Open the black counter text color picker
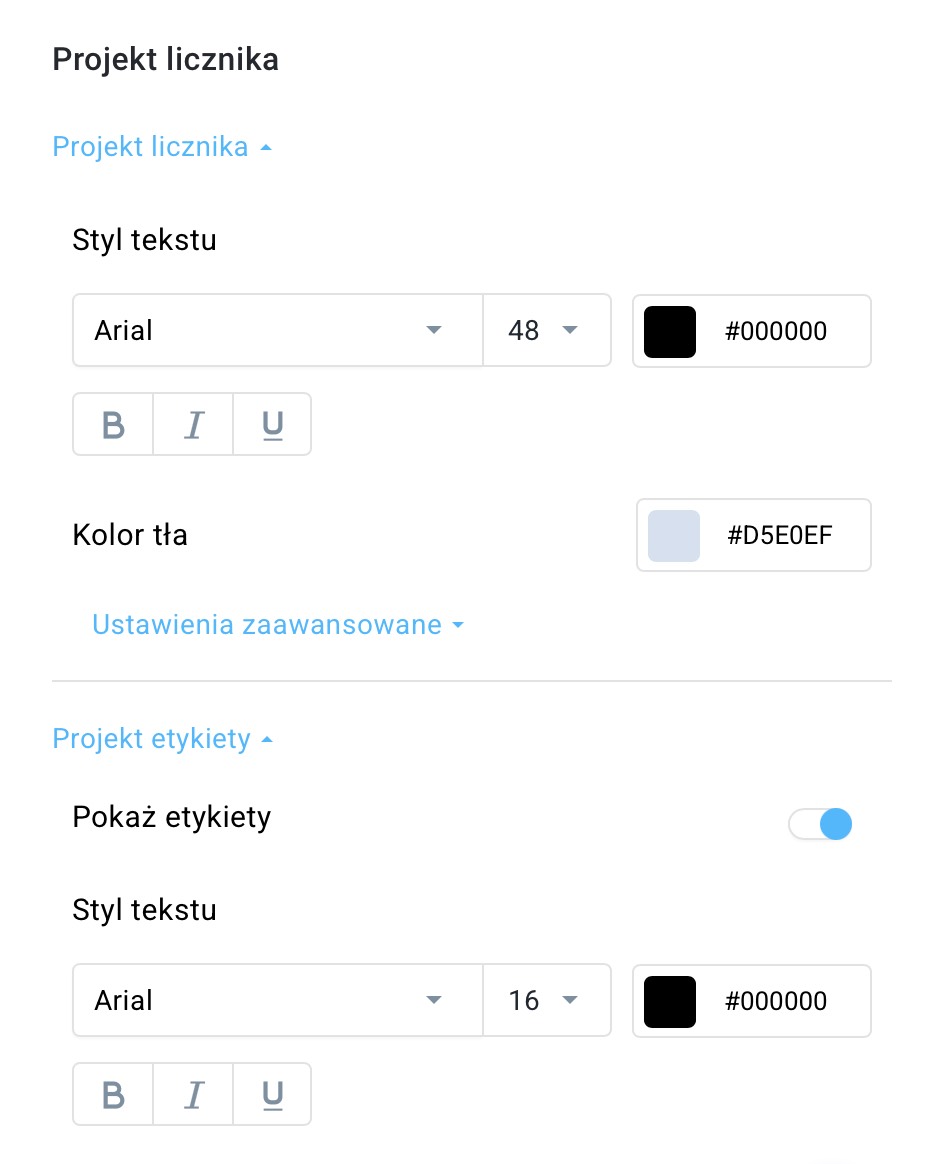 coord(670,331)
